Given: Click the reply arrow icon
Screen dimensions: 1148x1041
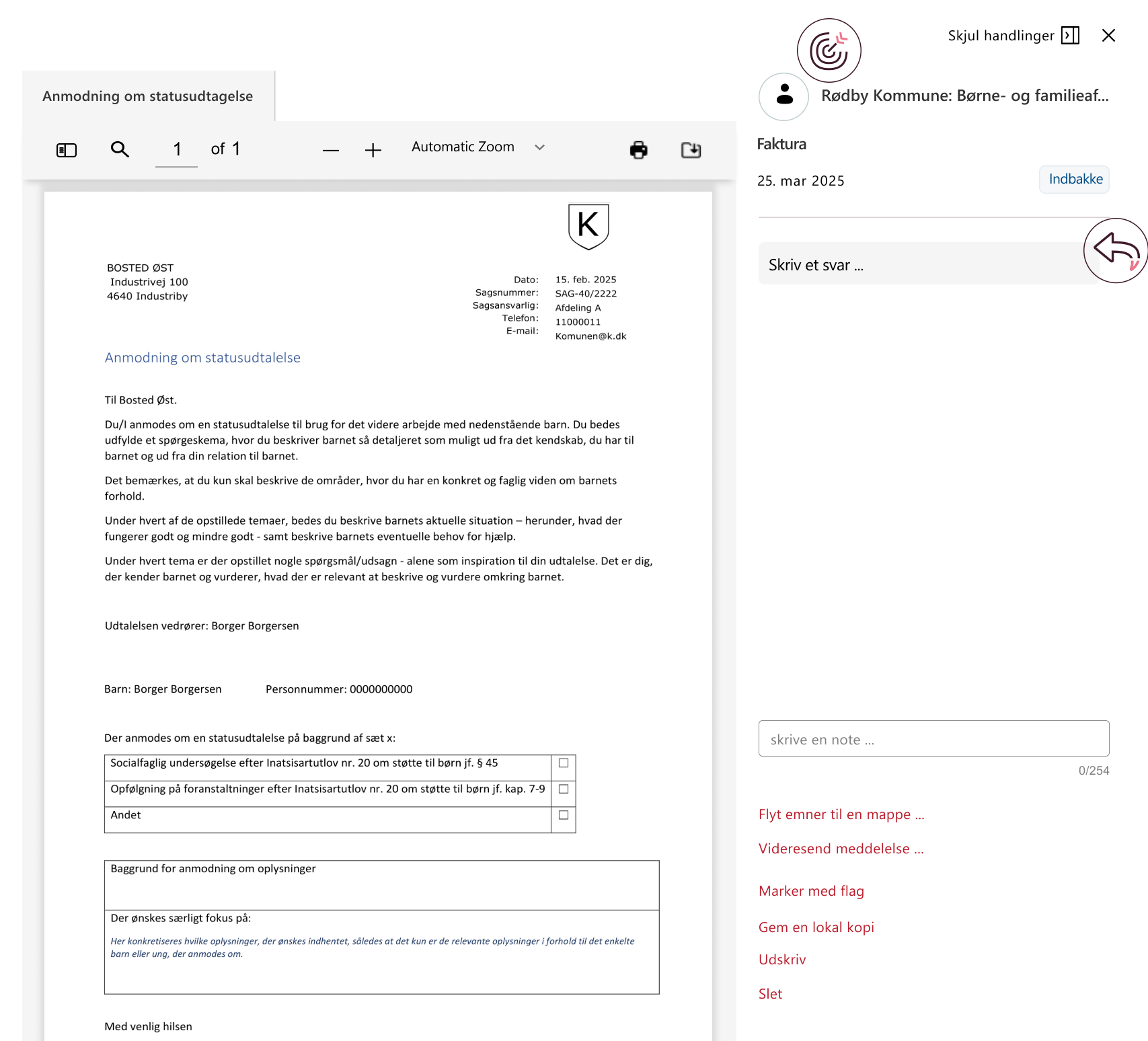Looking at the screenshot, I should 1115,250.
